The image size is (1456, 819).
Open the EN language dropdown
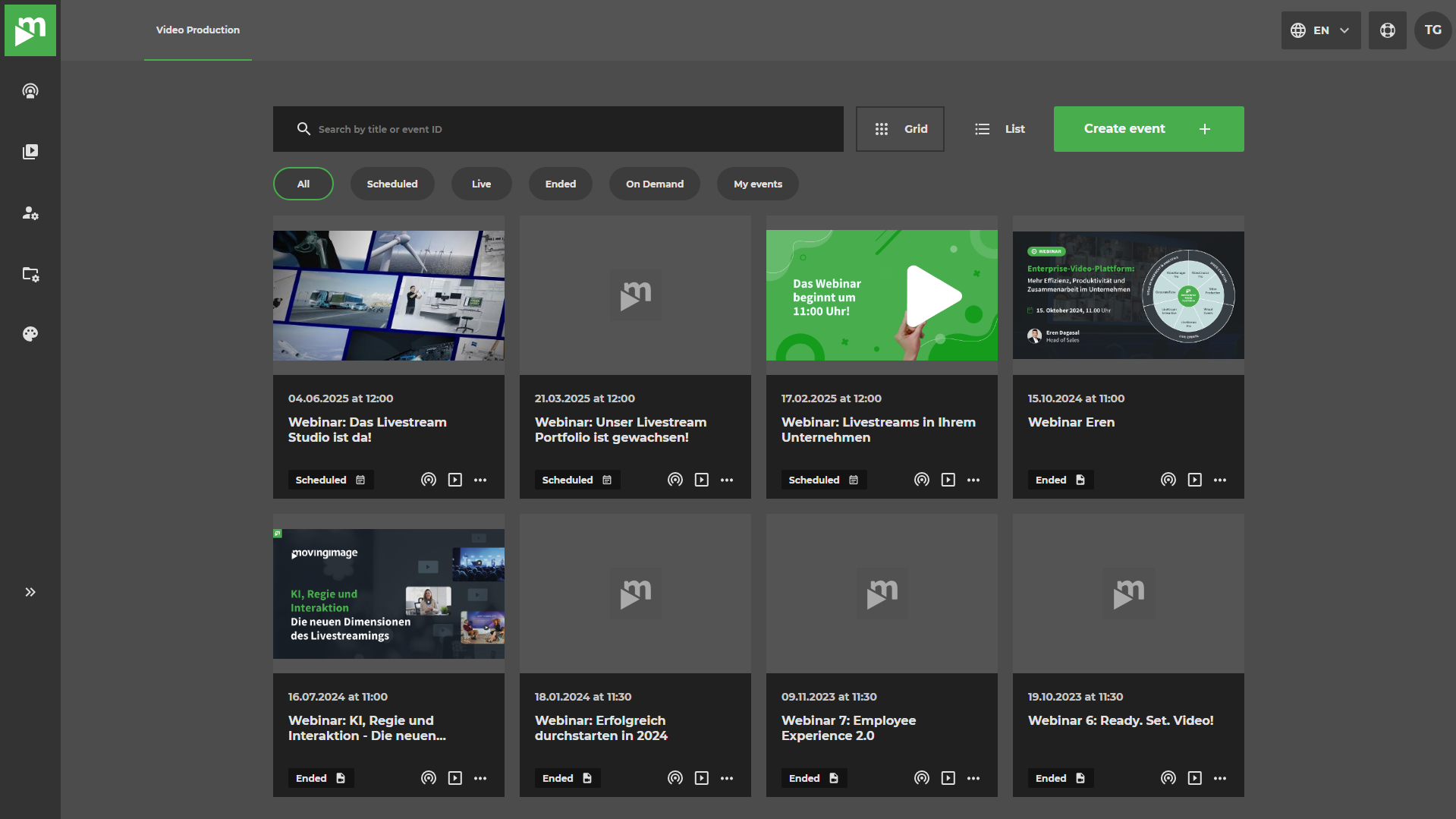point(1320,30)
